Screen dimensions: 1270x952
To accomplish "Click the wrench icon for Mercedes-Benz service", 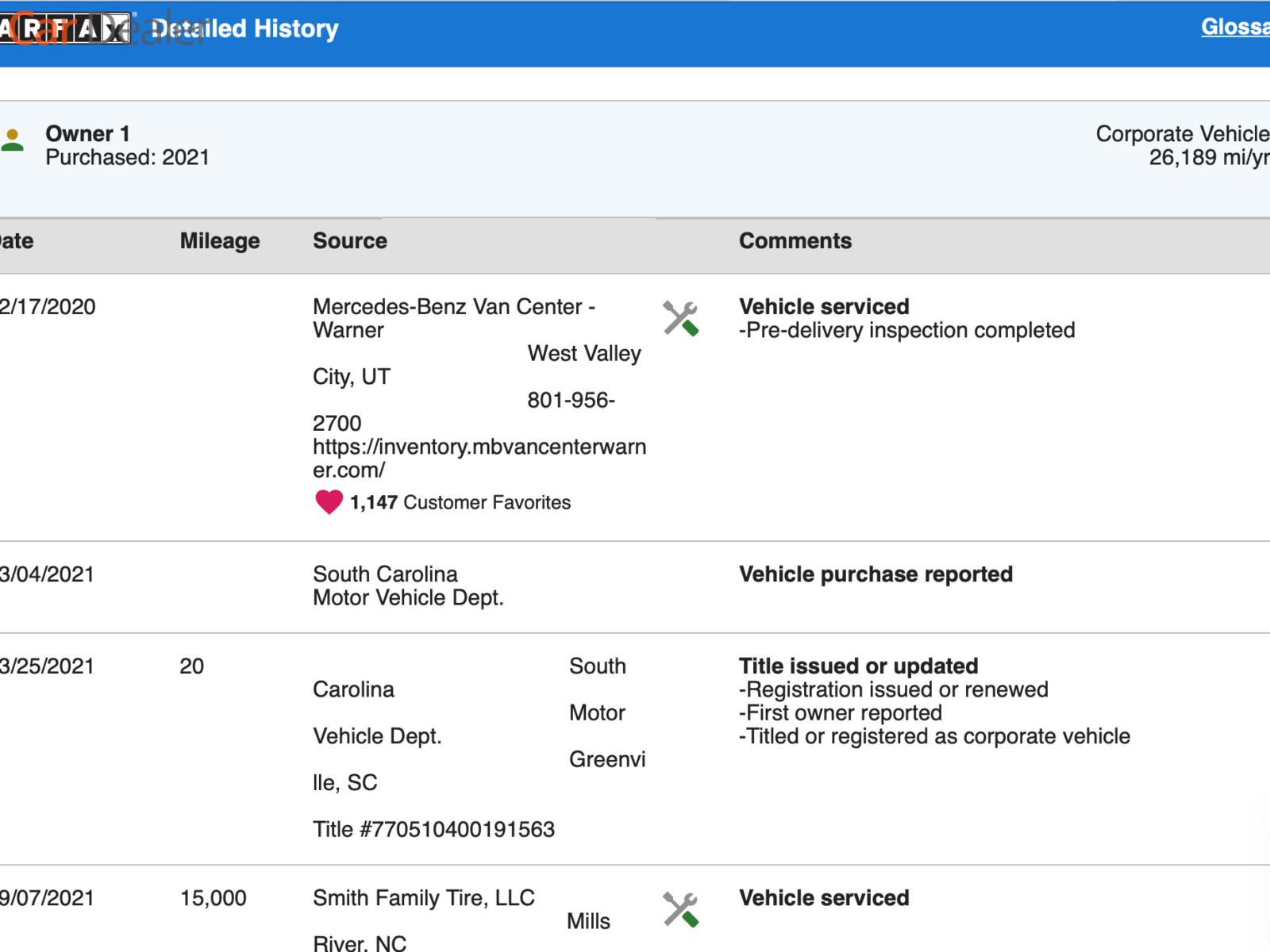I will click(x=680, y=318).
